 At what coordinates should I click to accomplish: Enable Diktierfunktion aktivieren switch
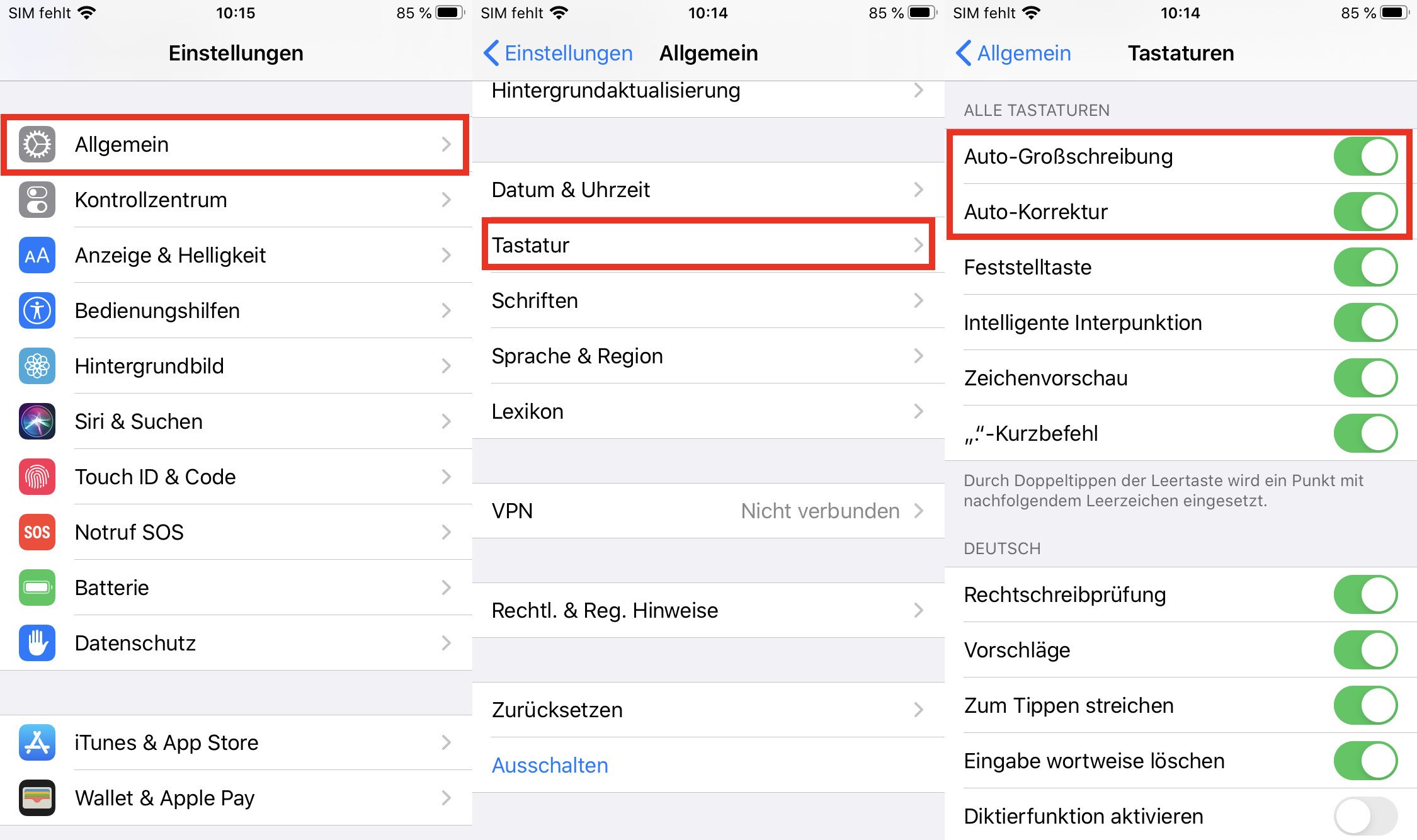[1365, 816]
